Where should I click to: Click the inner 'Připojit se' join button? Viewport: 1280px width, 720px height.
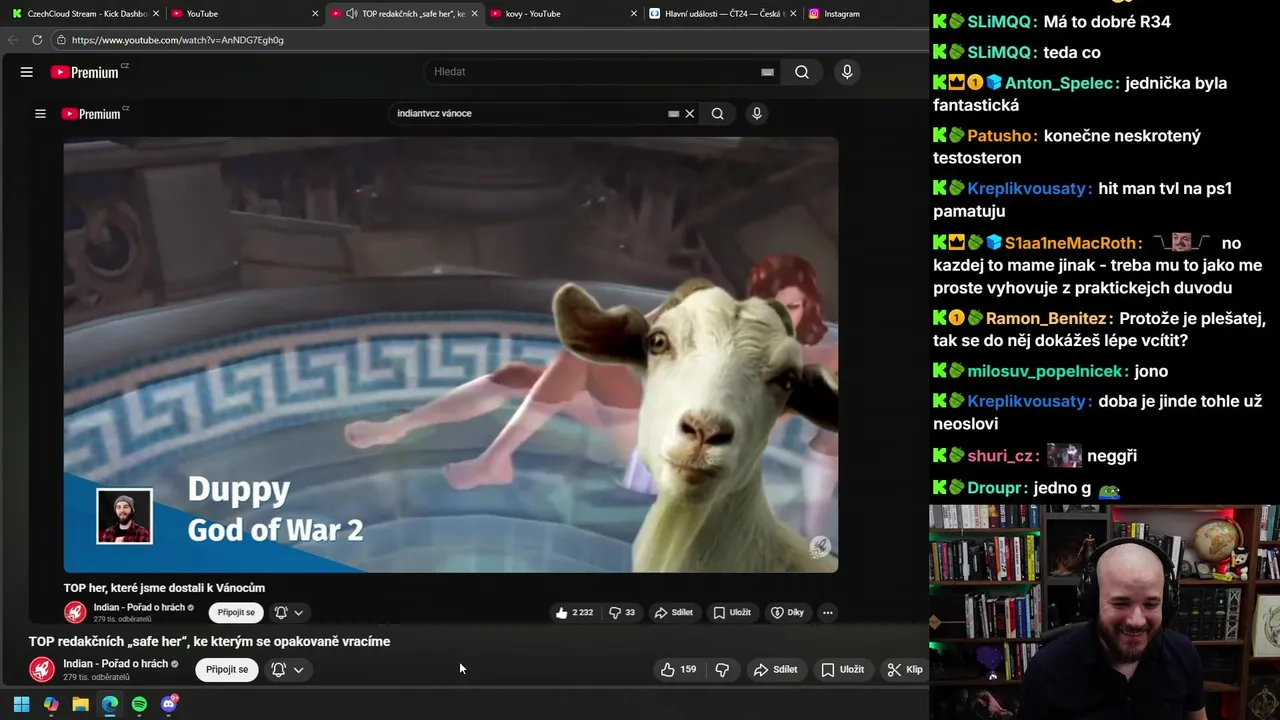(236, 612)
